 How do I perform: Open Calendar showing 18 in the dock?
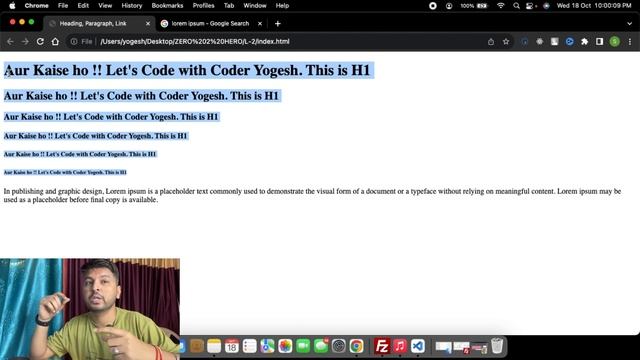(x=232, y=346)
